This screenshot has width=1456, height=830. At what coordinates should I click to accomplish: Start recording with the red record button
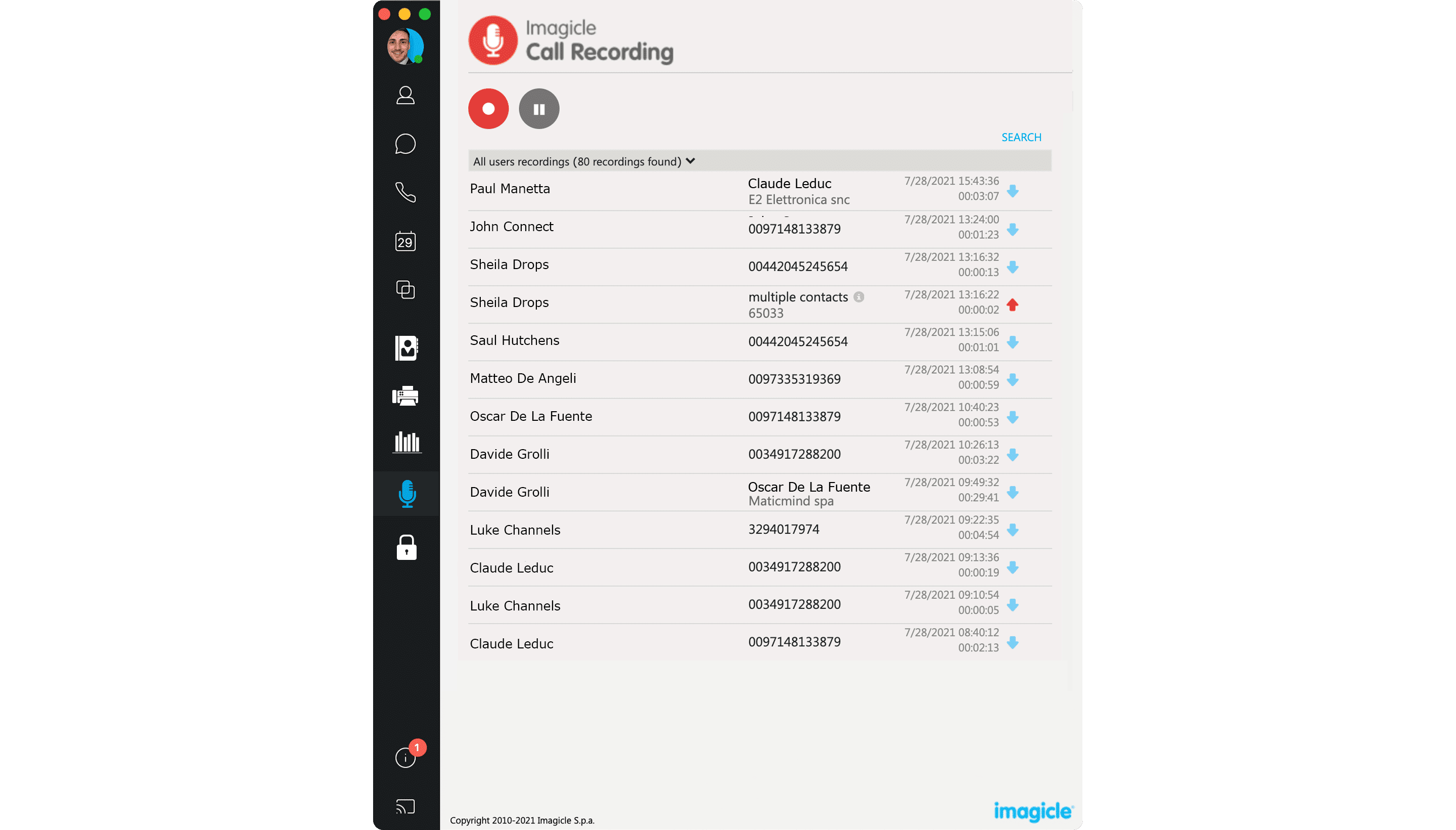point(488,109)
